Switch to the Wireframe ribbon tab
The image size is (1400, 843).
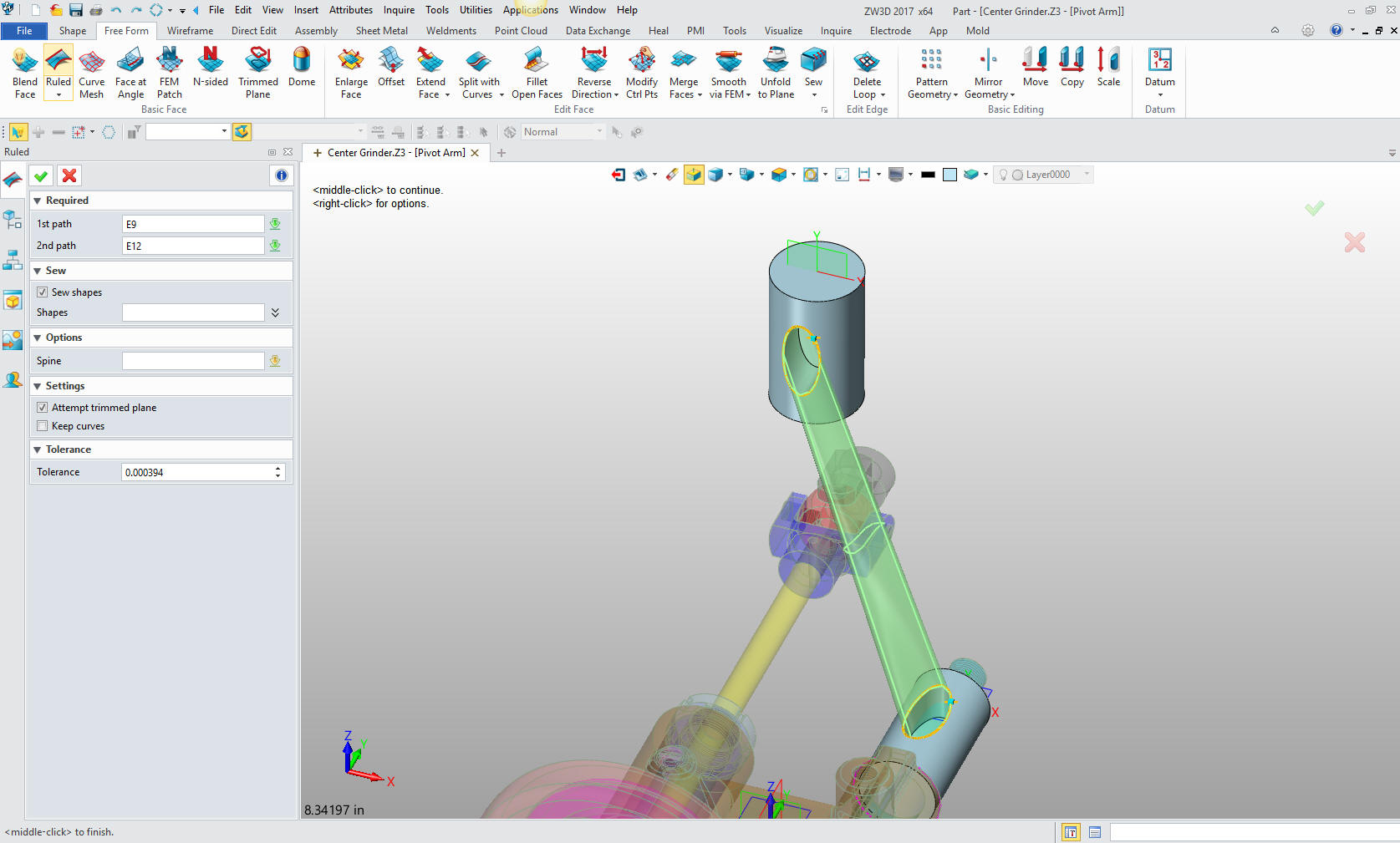(x=190, y=31)
